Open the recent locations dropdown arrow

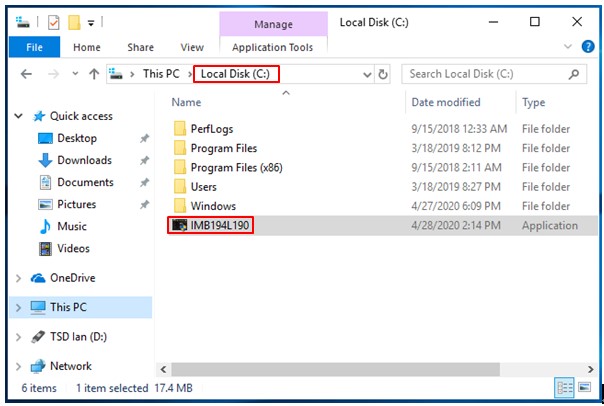point(75,74)
